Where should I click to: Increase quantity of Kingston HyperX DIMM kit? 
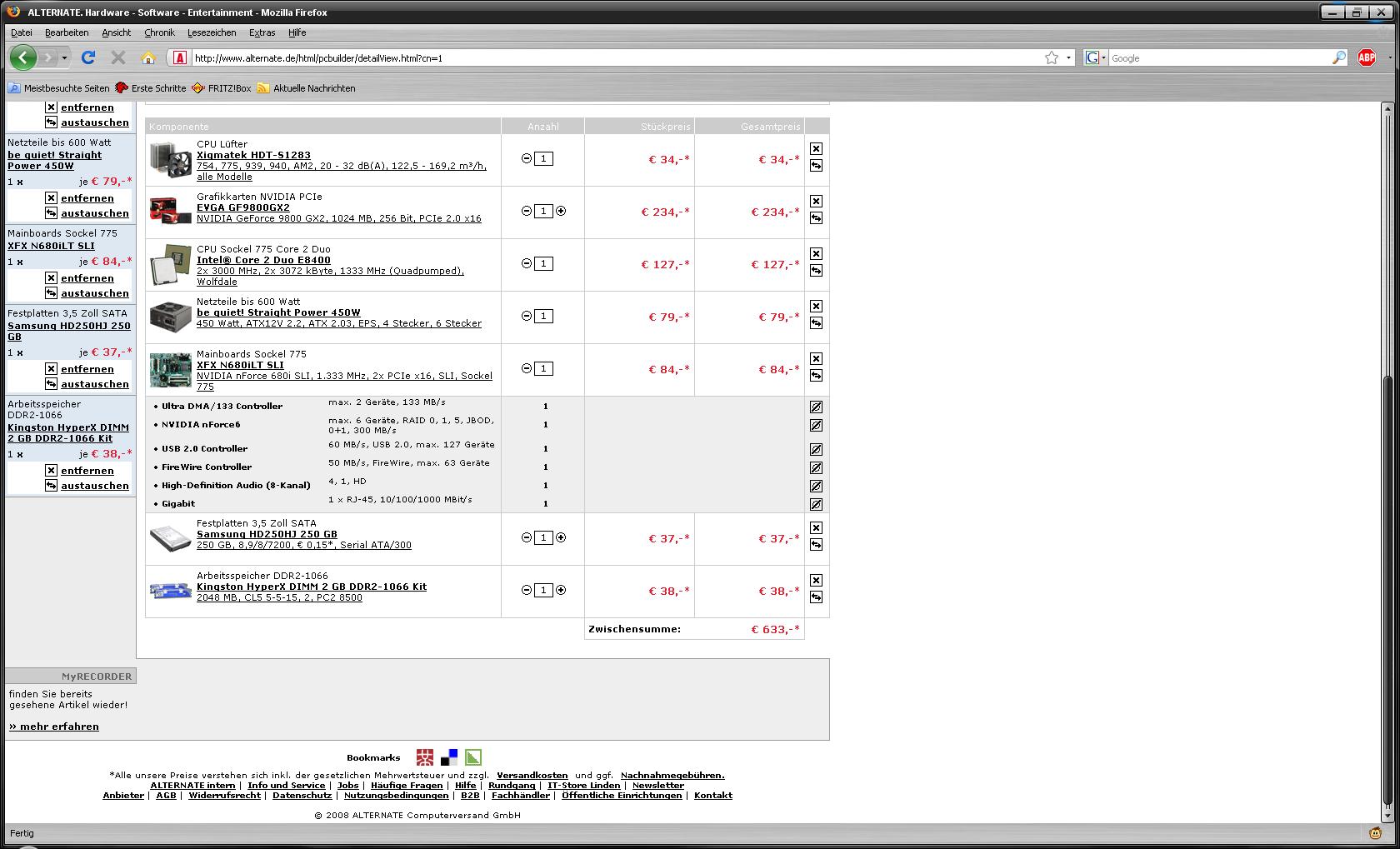point(561,590)
